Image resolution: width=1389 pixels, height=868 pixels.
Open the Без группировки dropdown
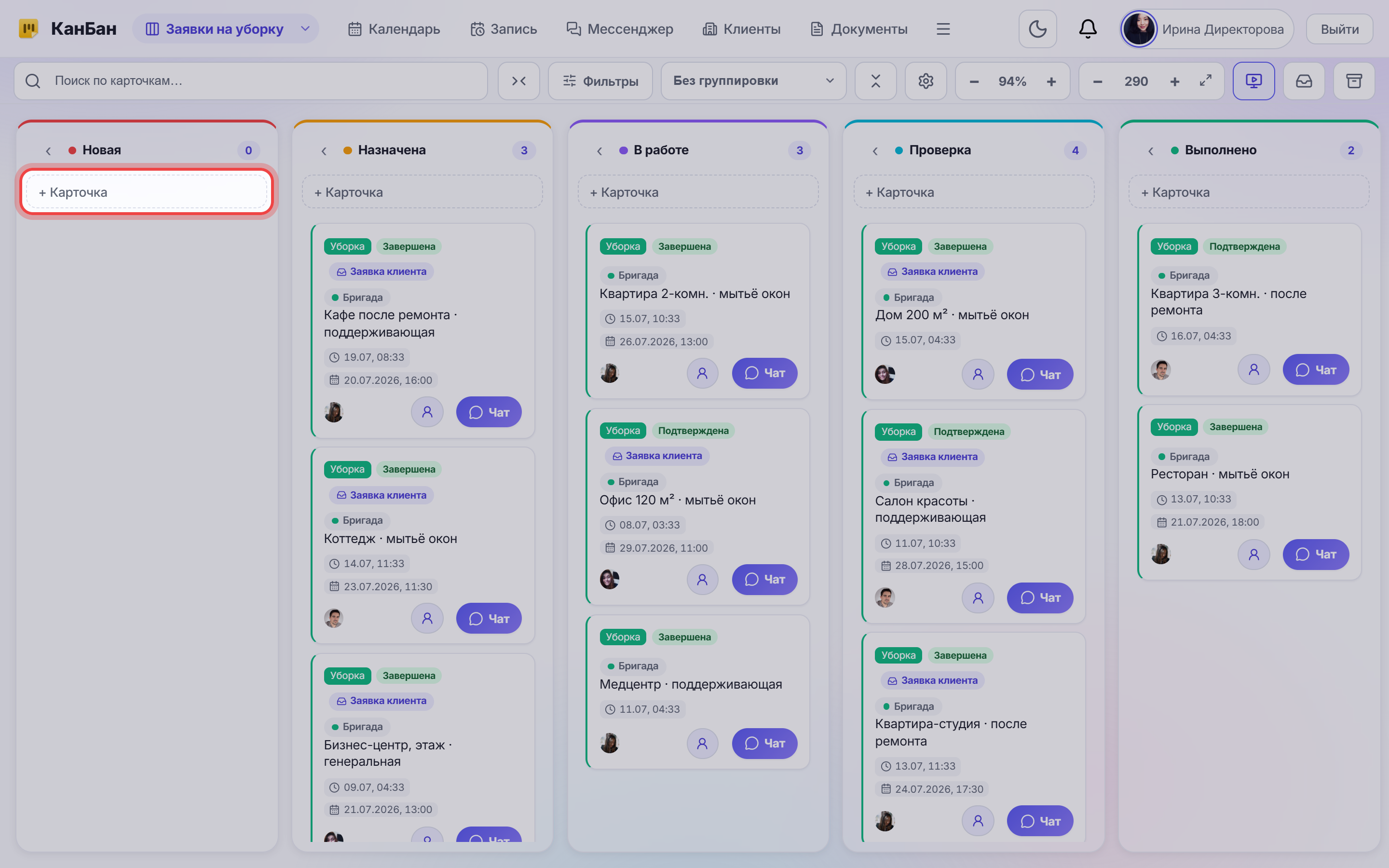point(753,81)
